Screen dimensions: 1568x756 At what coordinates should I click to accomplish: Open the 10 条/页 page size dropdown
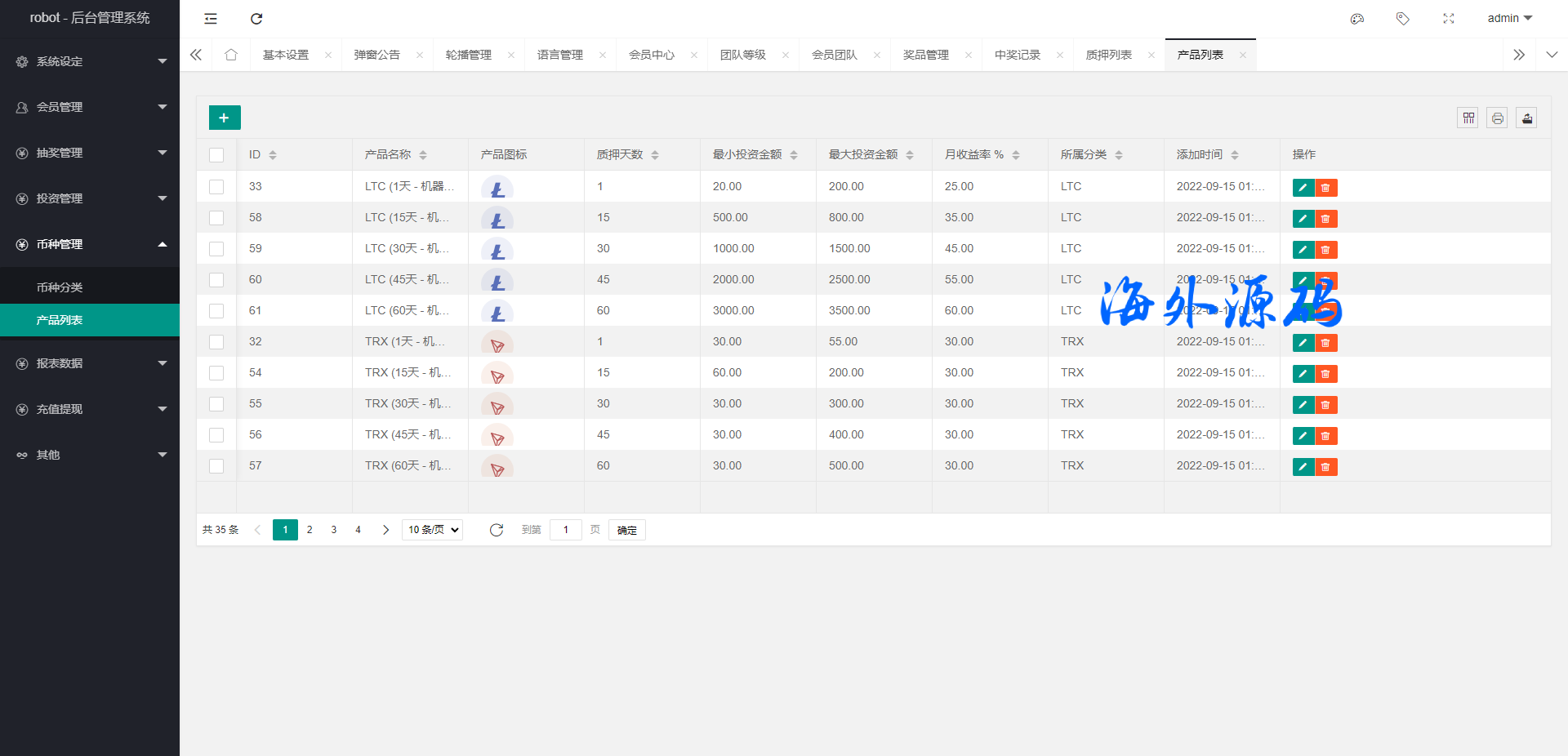point(432,530)
